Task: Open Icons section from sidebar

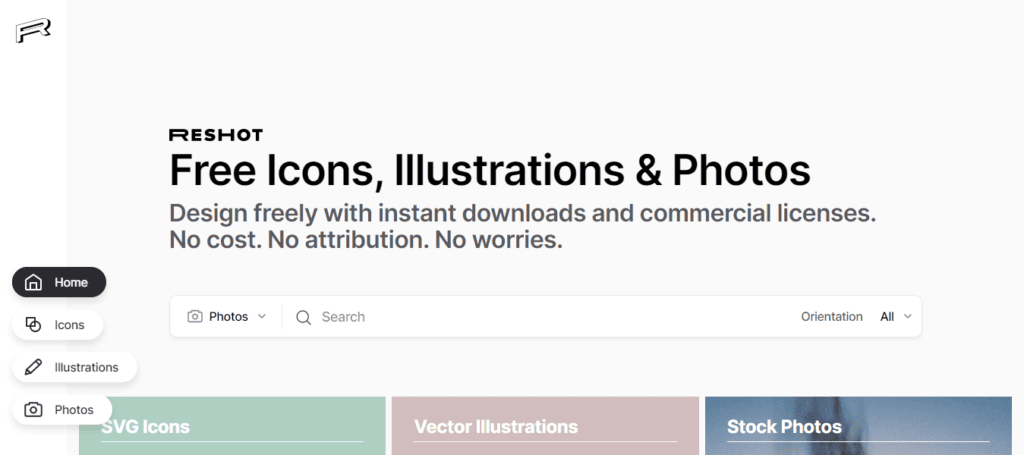Action: tap(57, 324)
